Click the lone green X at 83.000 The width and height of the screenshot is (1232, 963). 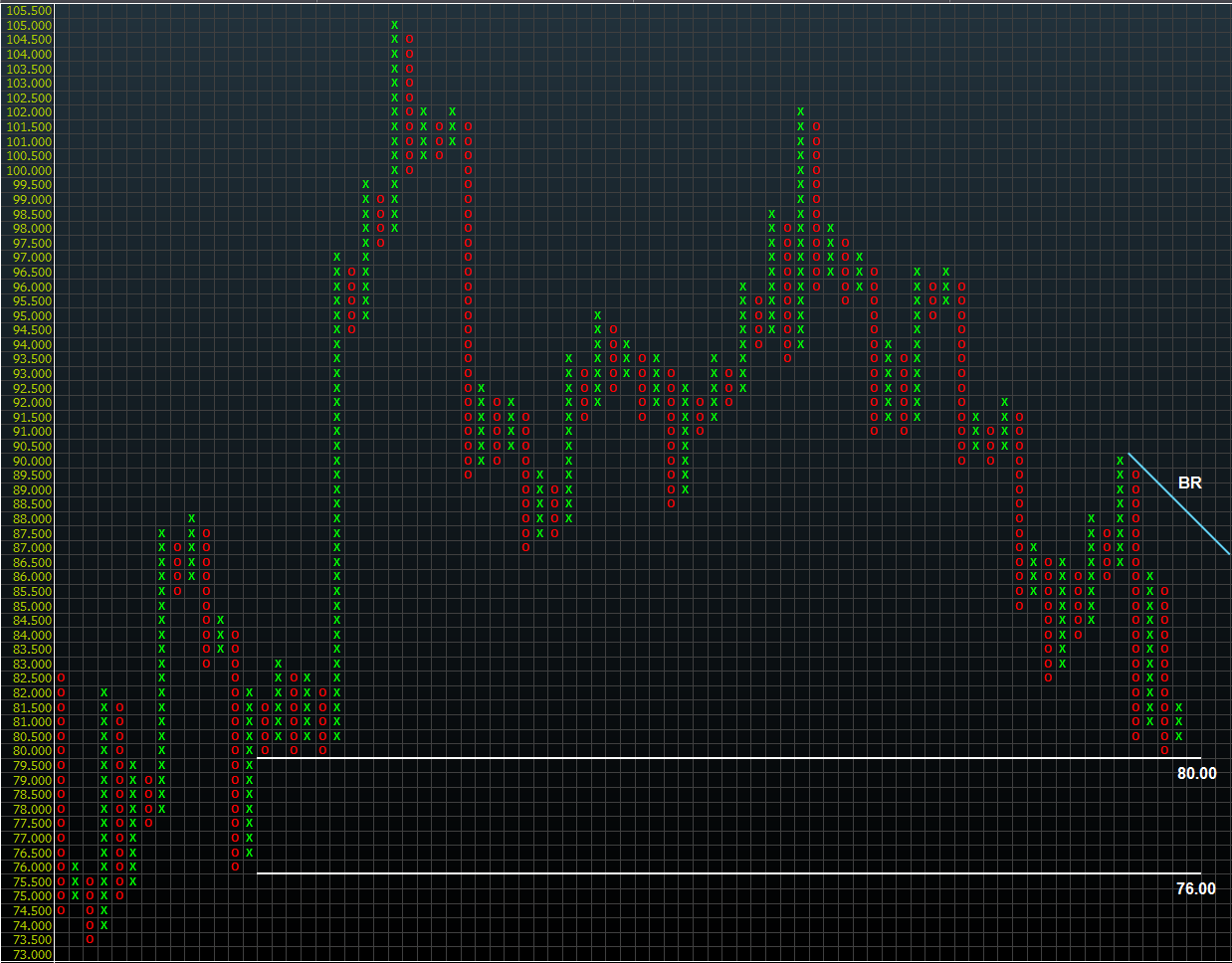[x=278, y=664]
